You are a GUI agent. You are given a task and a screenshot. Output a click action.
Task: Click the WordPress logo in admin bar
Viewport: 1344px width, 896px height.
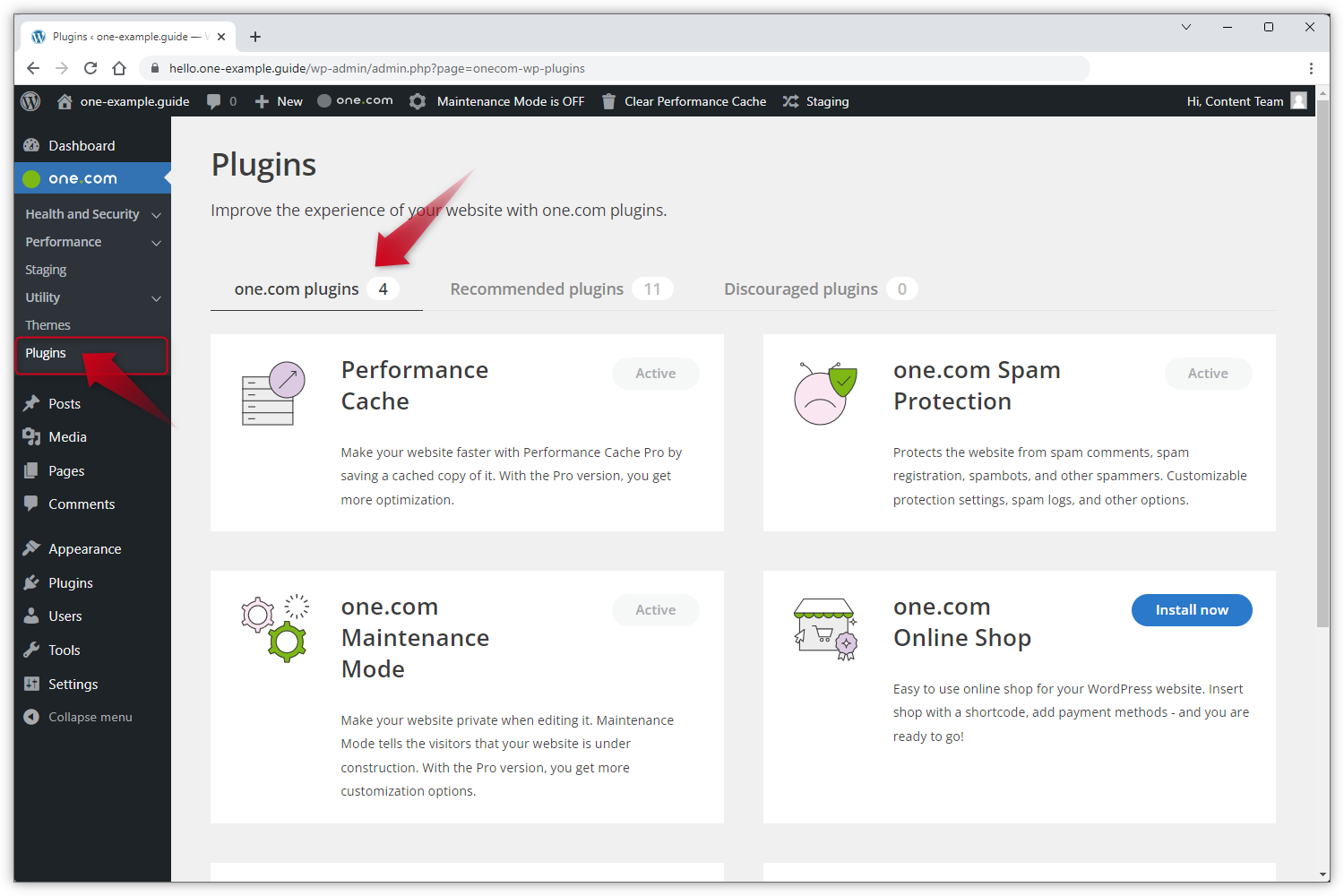coord(30,101)
